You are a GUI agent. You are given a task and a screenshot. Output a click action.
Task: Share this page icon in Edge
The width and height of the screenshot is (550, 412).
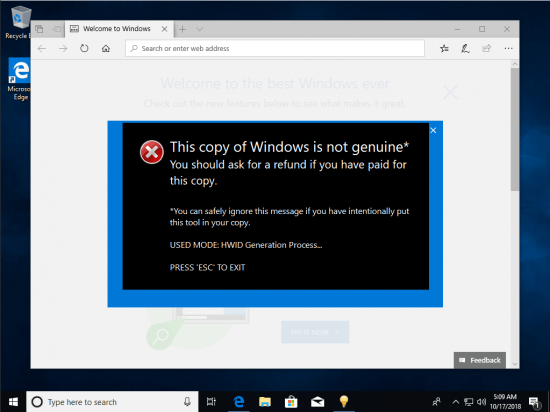point(487,48)
